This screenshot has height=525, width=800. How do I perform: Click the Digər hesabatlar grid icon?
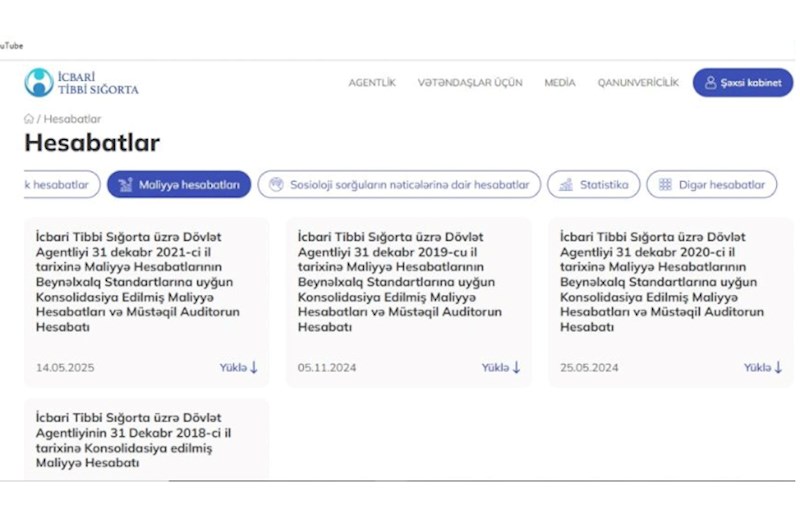coord(665,184)
